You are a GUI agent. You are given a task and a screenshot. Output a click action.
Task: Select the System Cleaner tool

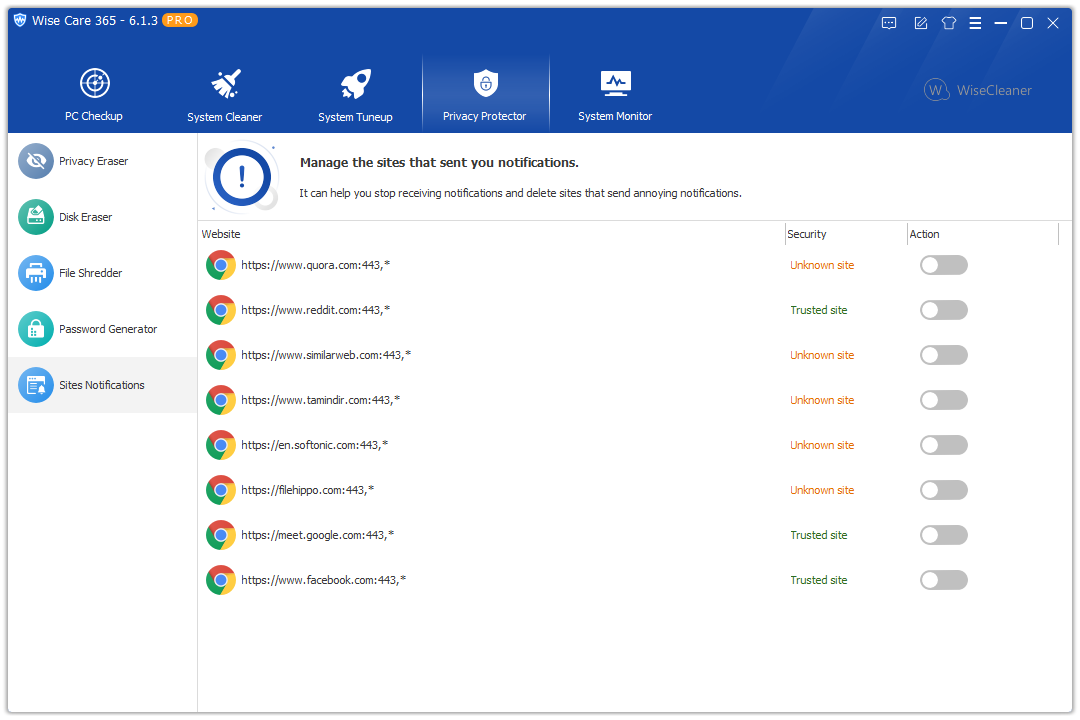[x=224, y=93]
